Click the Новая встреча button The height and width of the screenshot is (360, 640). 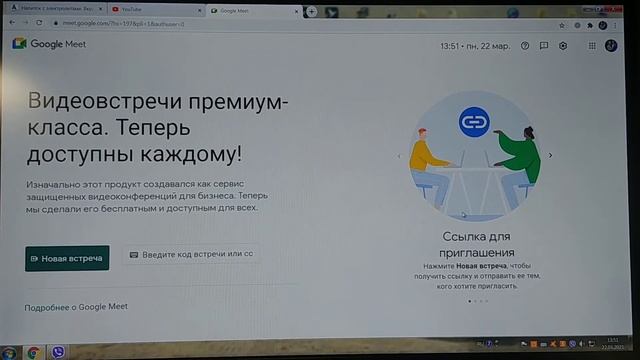pyautogui.click(x=67, y=258)
